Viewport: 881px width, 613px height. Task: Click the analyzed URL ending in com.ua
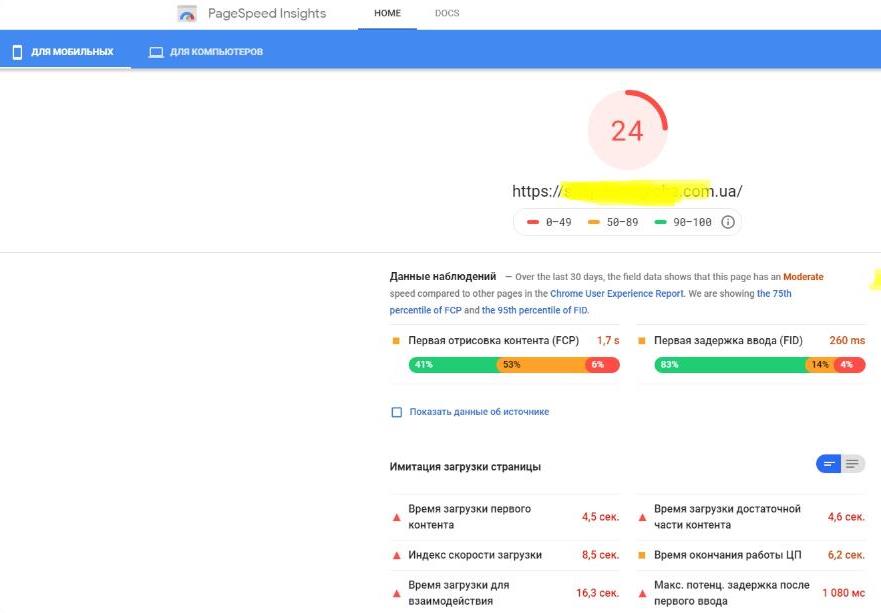[x=627, y=192]
